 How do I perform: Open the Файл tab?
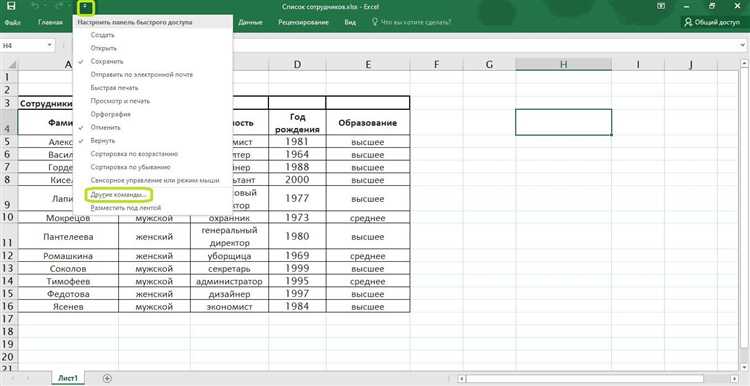pos(12,22)
